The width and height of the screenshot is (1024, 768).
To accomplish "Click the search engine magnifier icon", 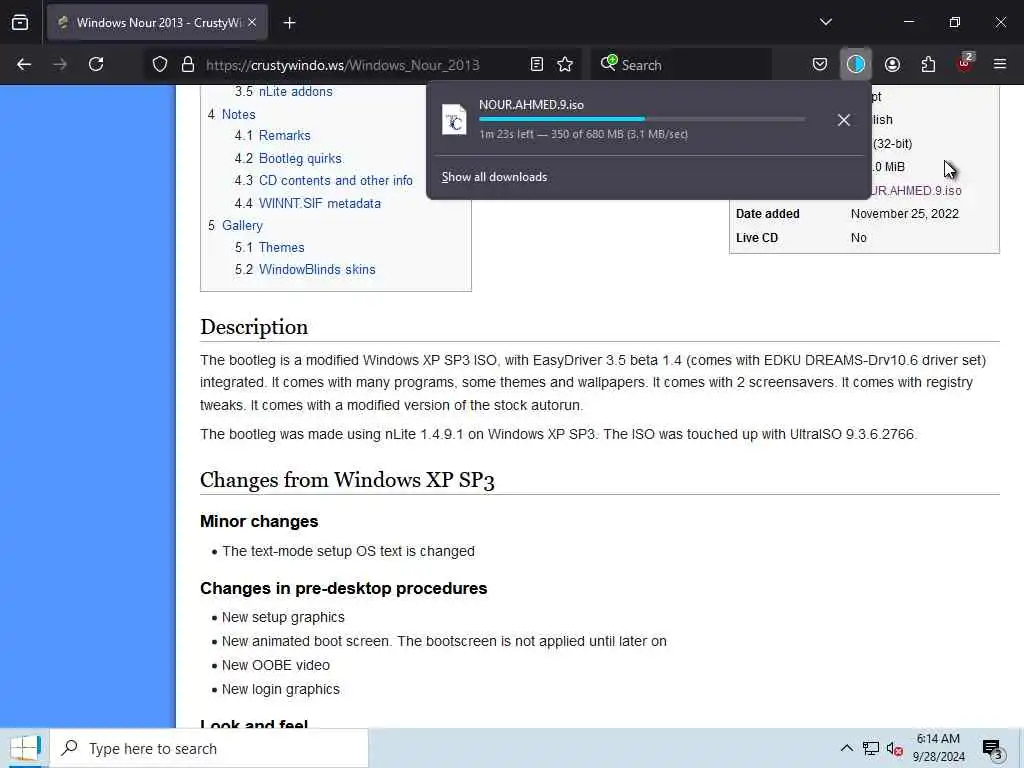I will click(609, 63).
